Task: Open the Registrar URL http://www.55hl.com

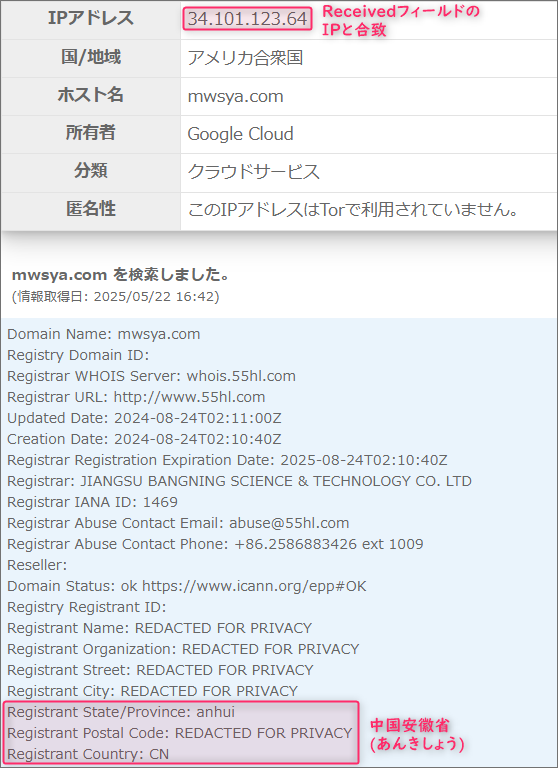Action: 189,397
